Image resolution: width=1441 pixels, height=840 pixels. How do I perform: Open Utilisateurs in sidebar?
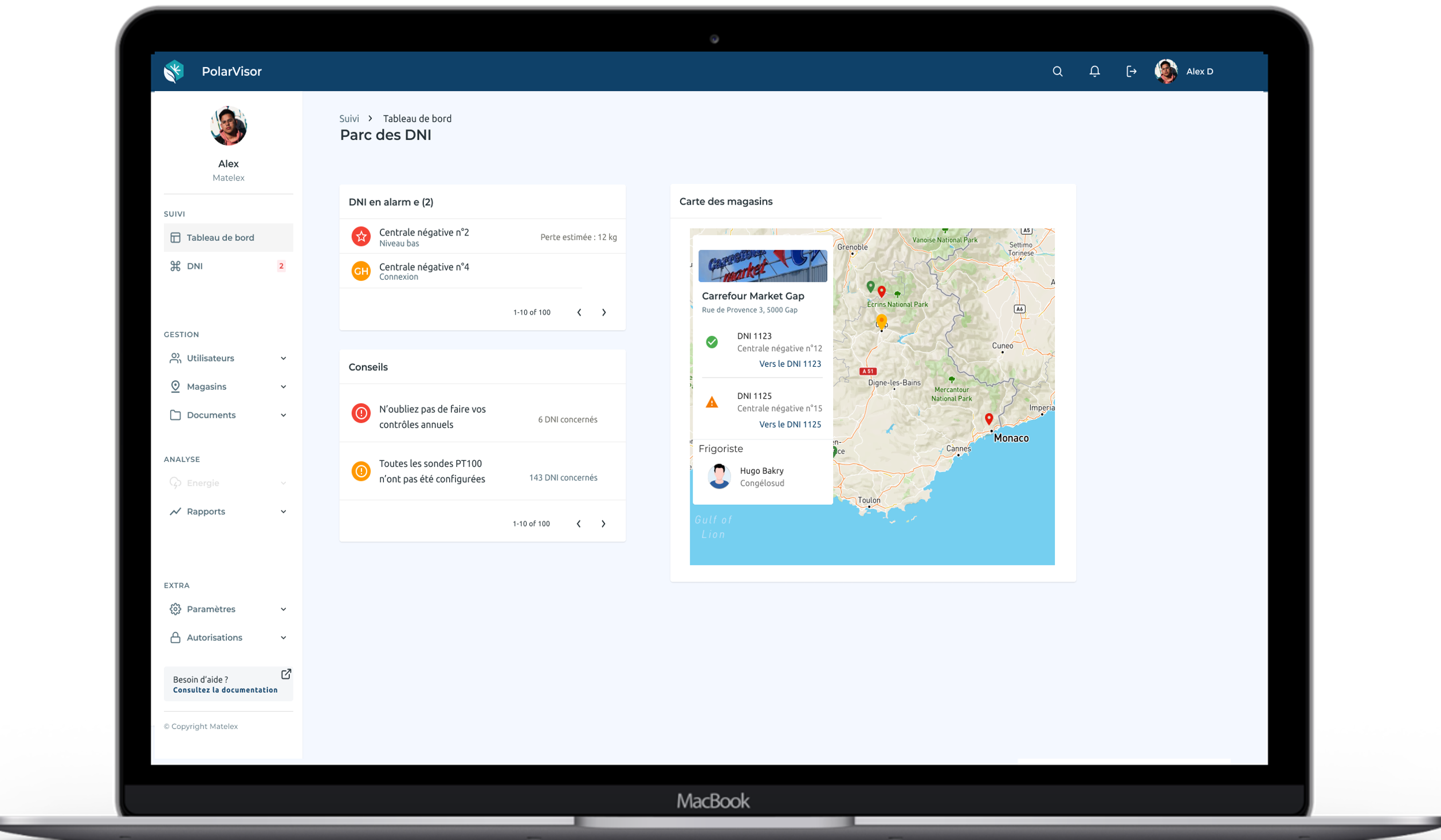pos(228,358)
